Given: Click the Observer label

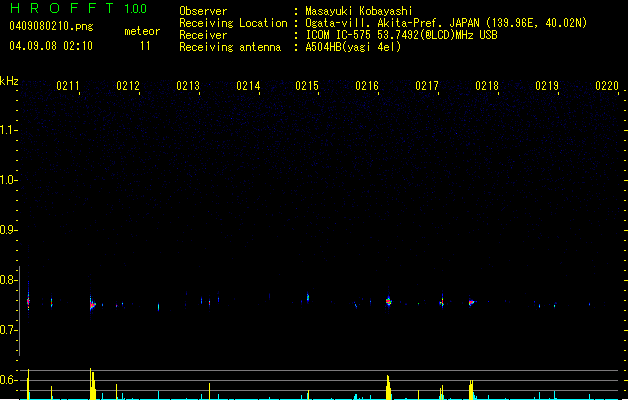Looking at the screenshot, I should coord(203,11).
